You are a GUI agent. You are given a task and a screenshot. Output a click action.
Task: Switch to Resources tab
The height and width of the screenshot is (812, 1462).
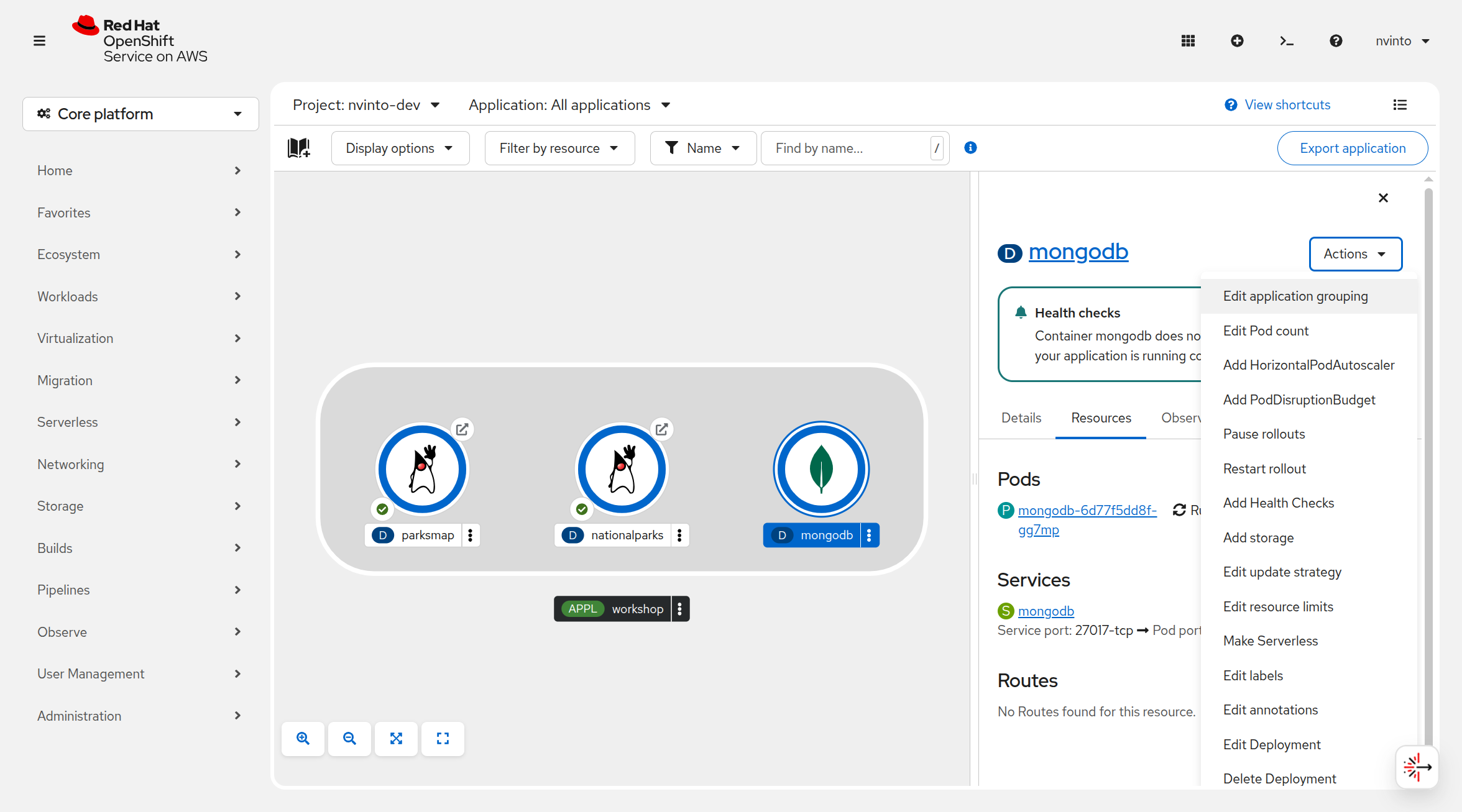coord(1101,418)
